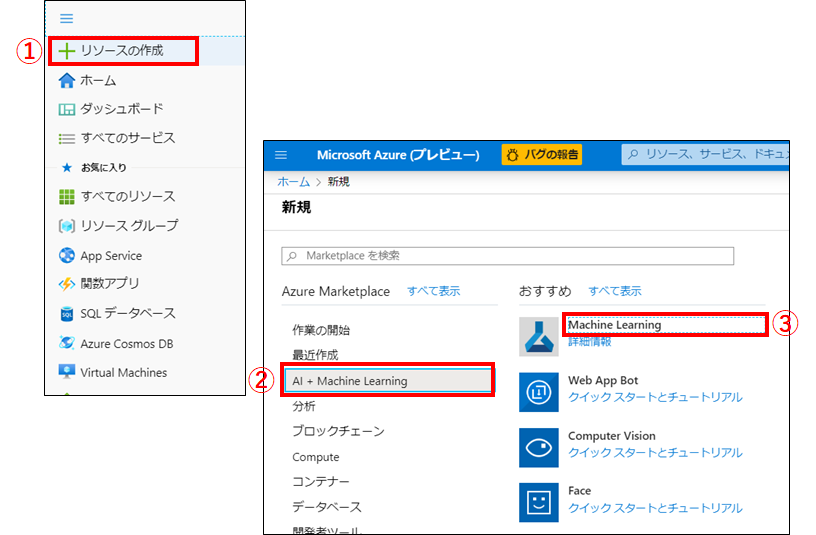Open リソース グループ in the sidebar

(x=130, y=226)
